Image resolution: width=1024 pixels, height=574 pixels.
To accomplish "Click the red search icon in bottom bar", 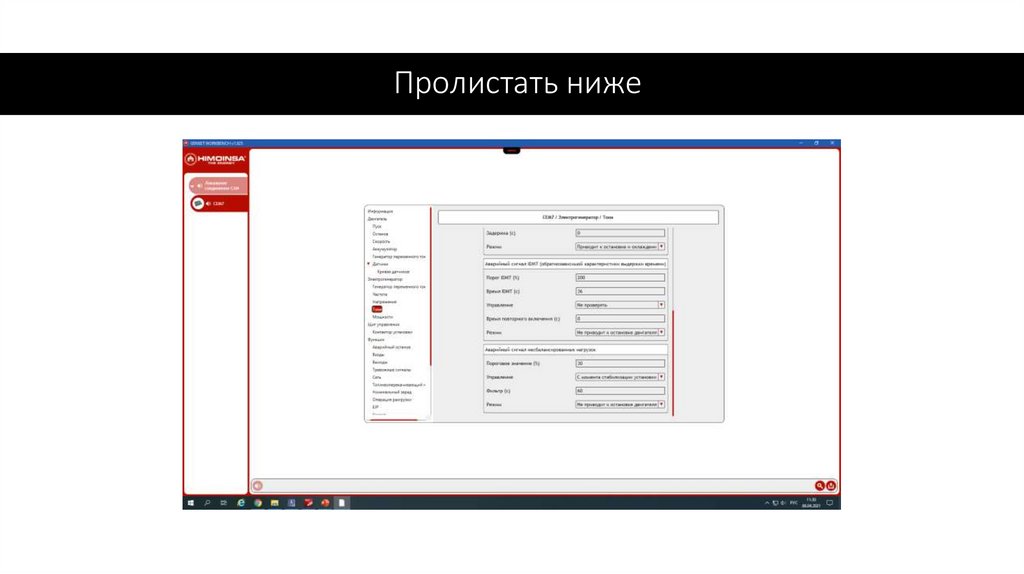I will point(820,486).
